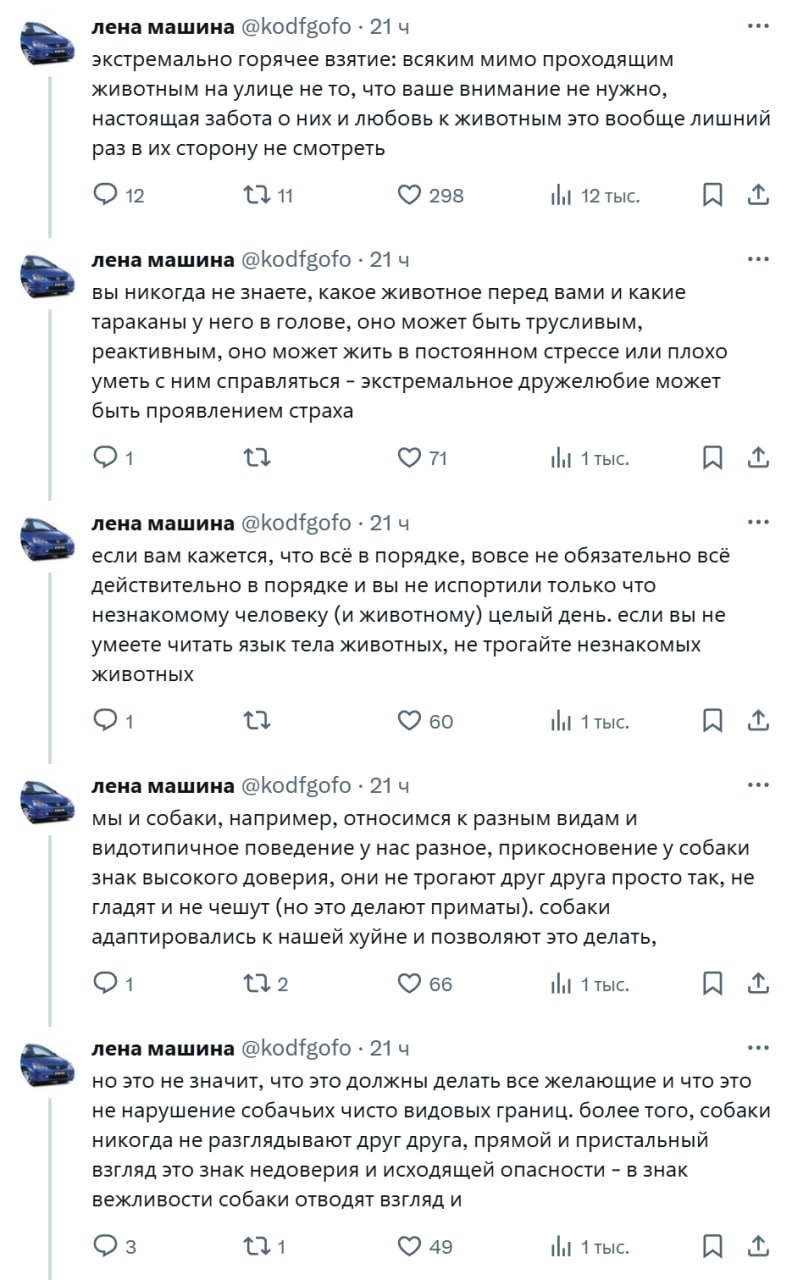
Task: View analytics showing 12 тыс. views
Action: coord(560,195)
